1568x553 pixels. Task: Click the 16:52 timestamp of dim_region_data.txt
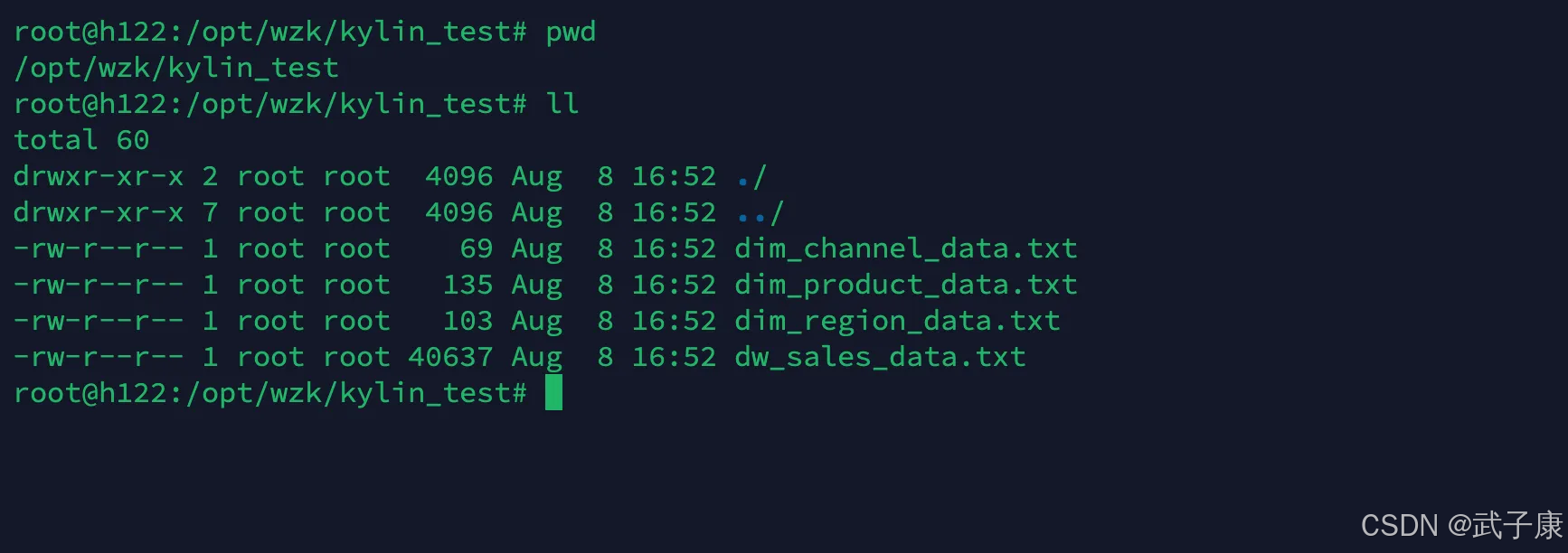(673, 321)
